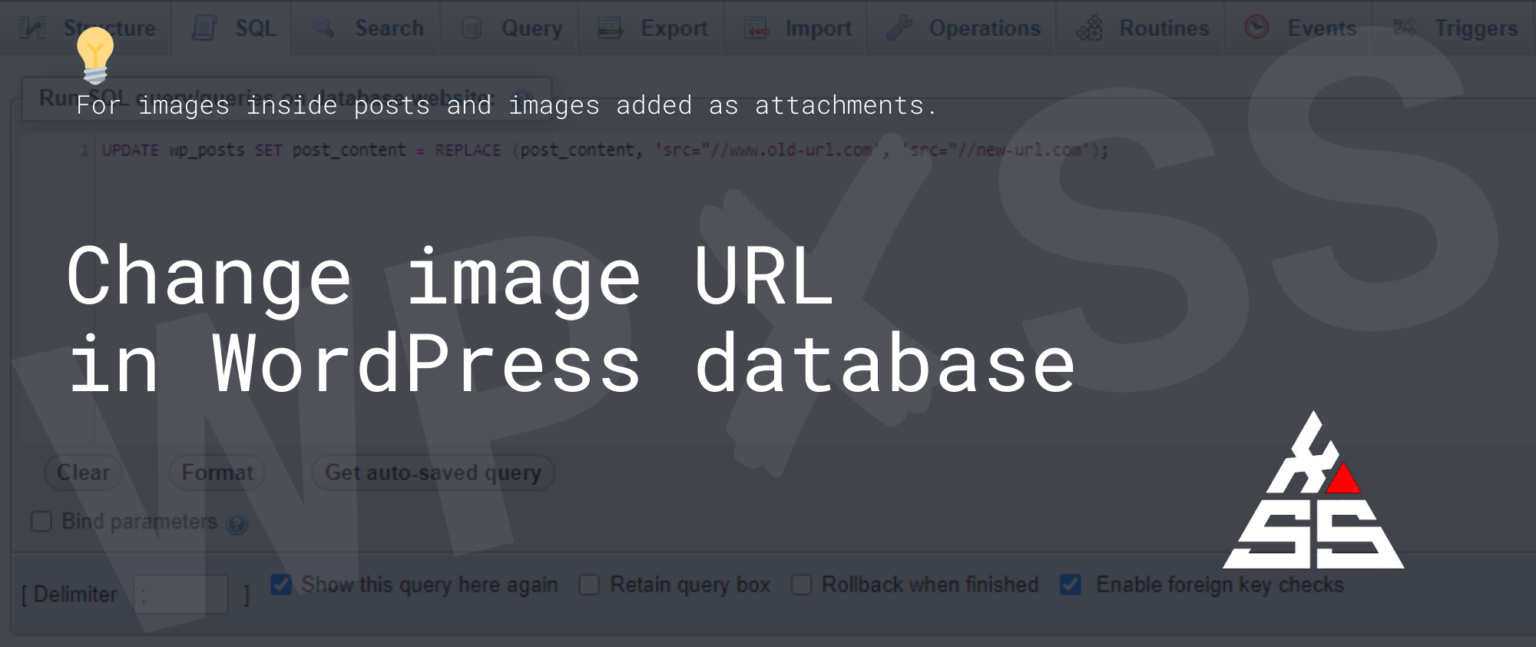
Task: Click the Operations wrench icon
Action: coord(899,28)
